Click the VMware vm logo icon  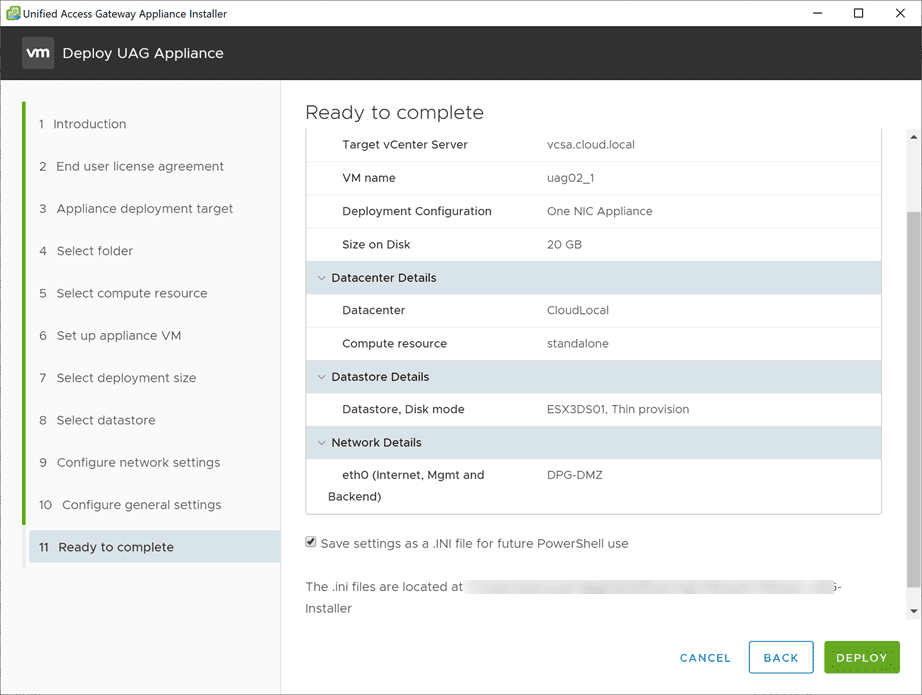pos(38,53)
